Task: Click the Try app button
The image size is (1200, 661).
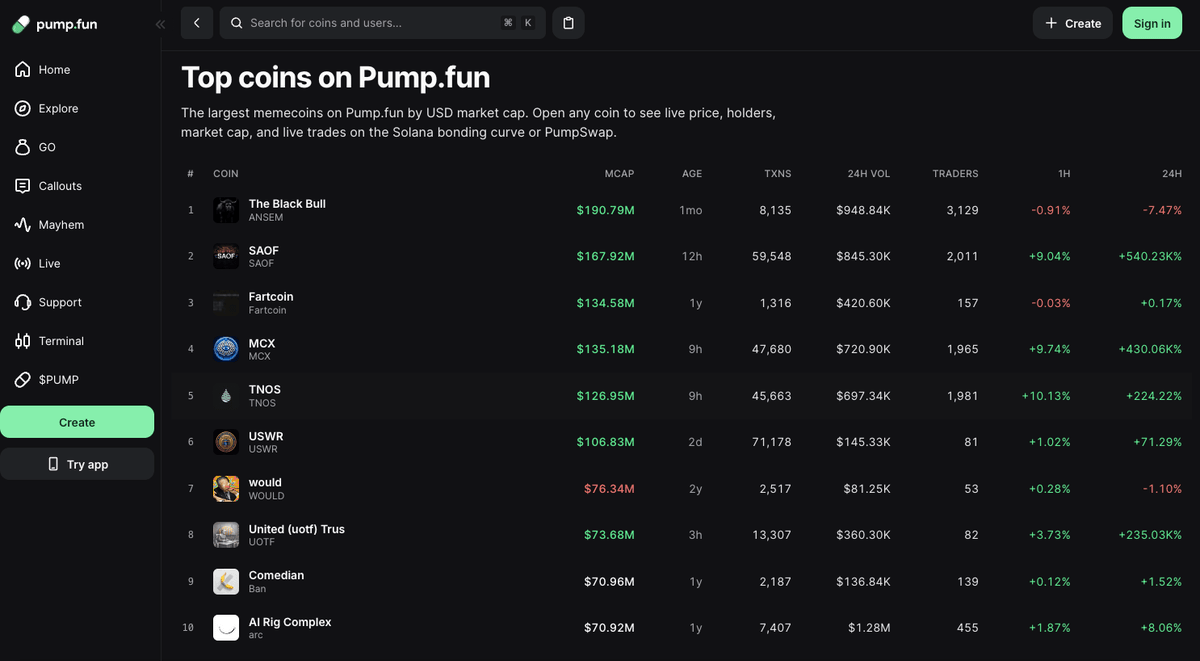Action: (77, 464)
